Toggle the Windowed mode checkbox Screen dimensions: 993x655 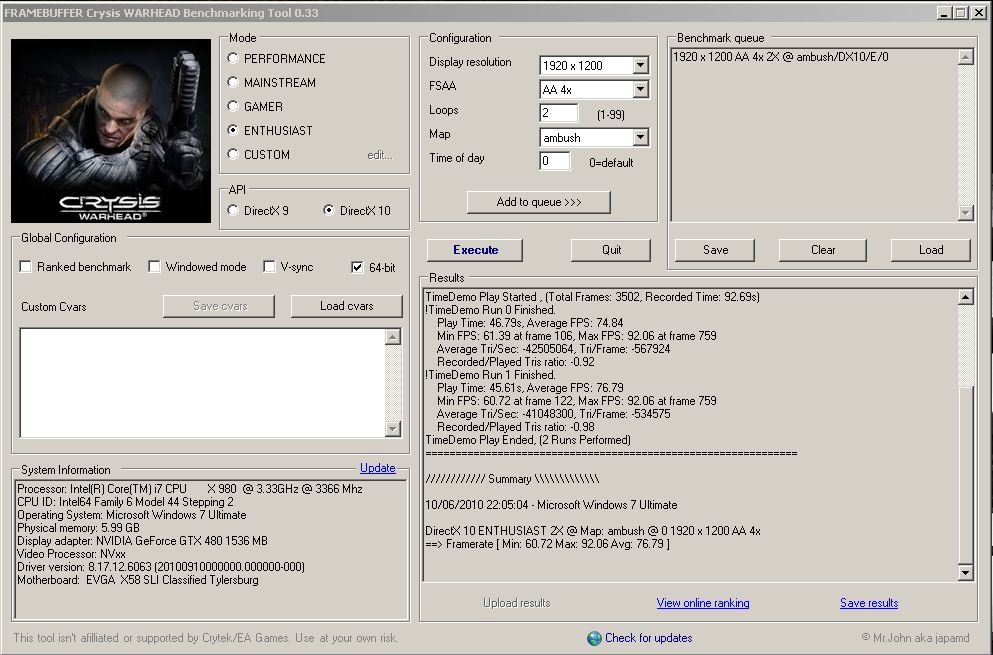154,267
